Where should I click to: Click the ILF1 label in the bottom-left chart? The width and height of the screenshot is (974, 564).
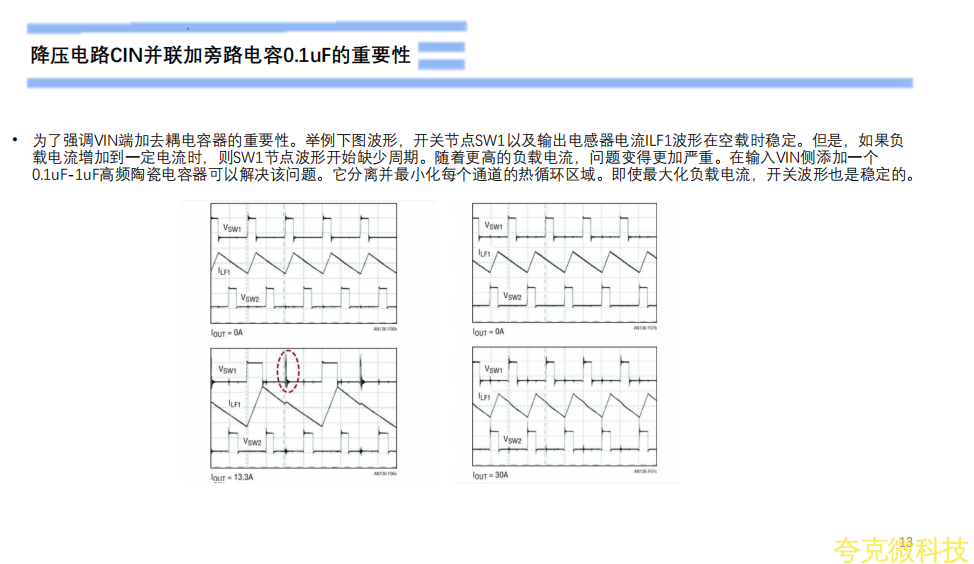tap(233, 403)
